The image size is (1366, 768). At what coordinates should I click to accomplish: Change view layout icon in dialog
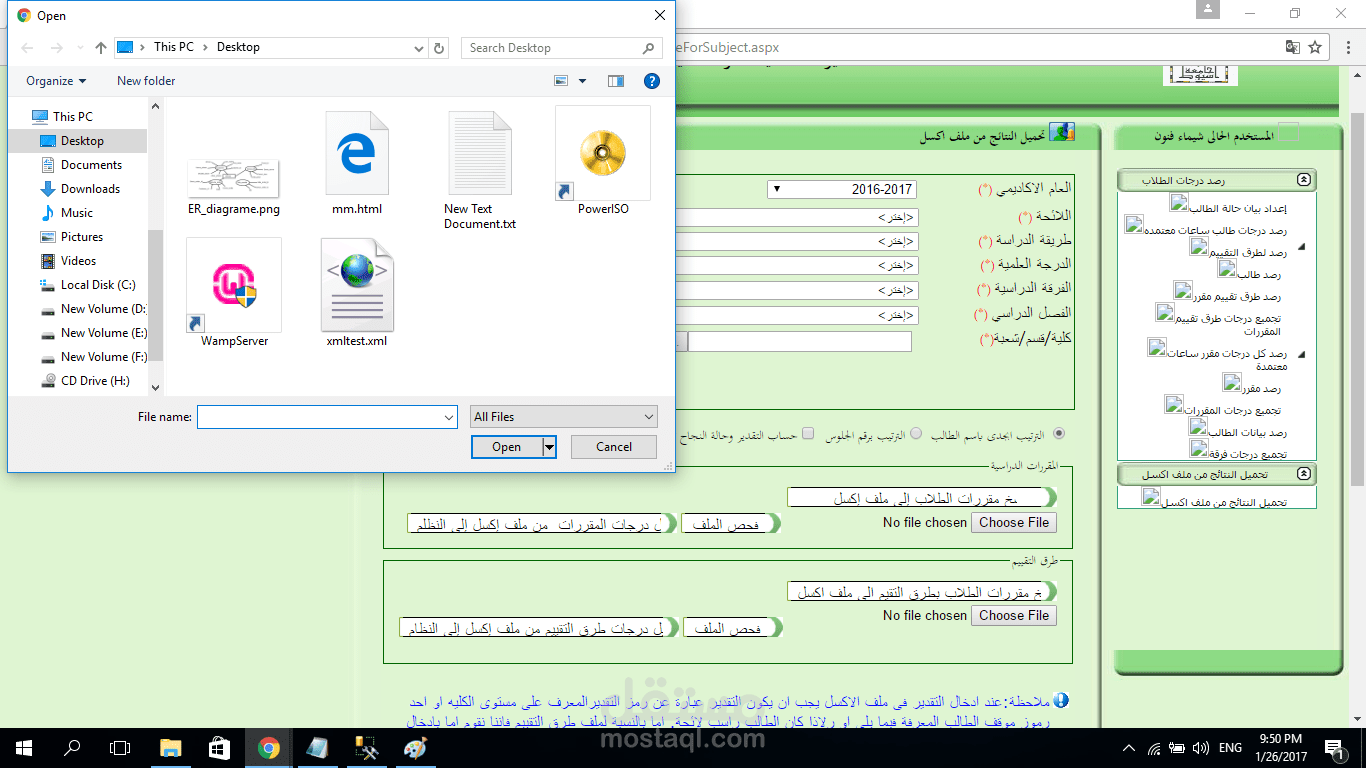coord(562,81)
